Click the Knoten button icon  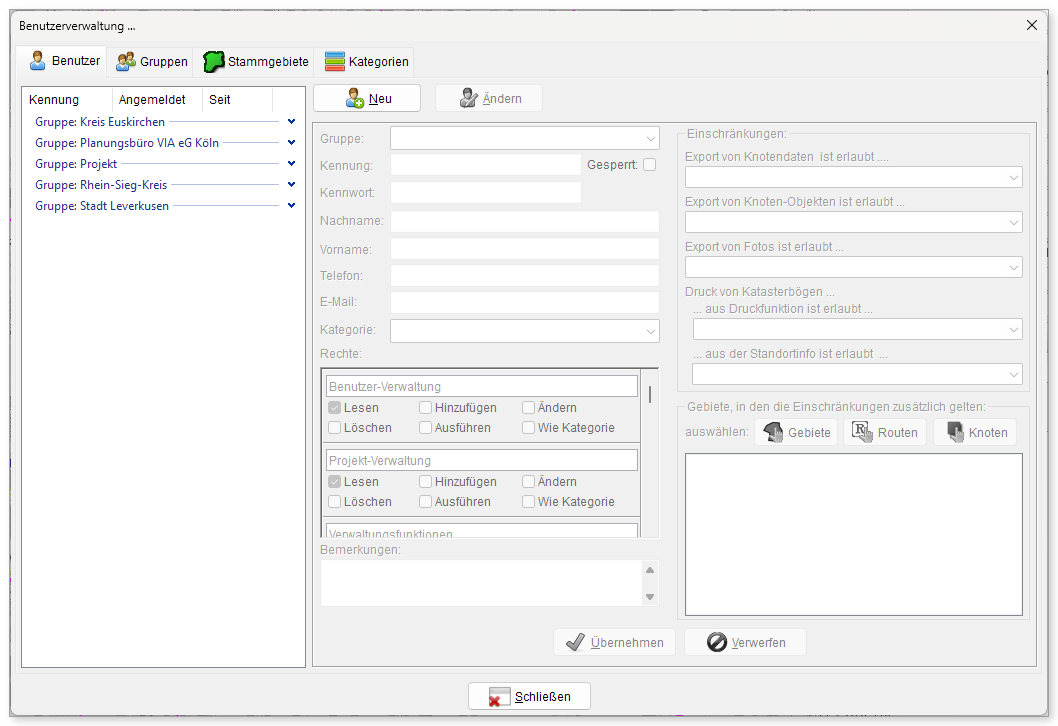click(955, 432)
